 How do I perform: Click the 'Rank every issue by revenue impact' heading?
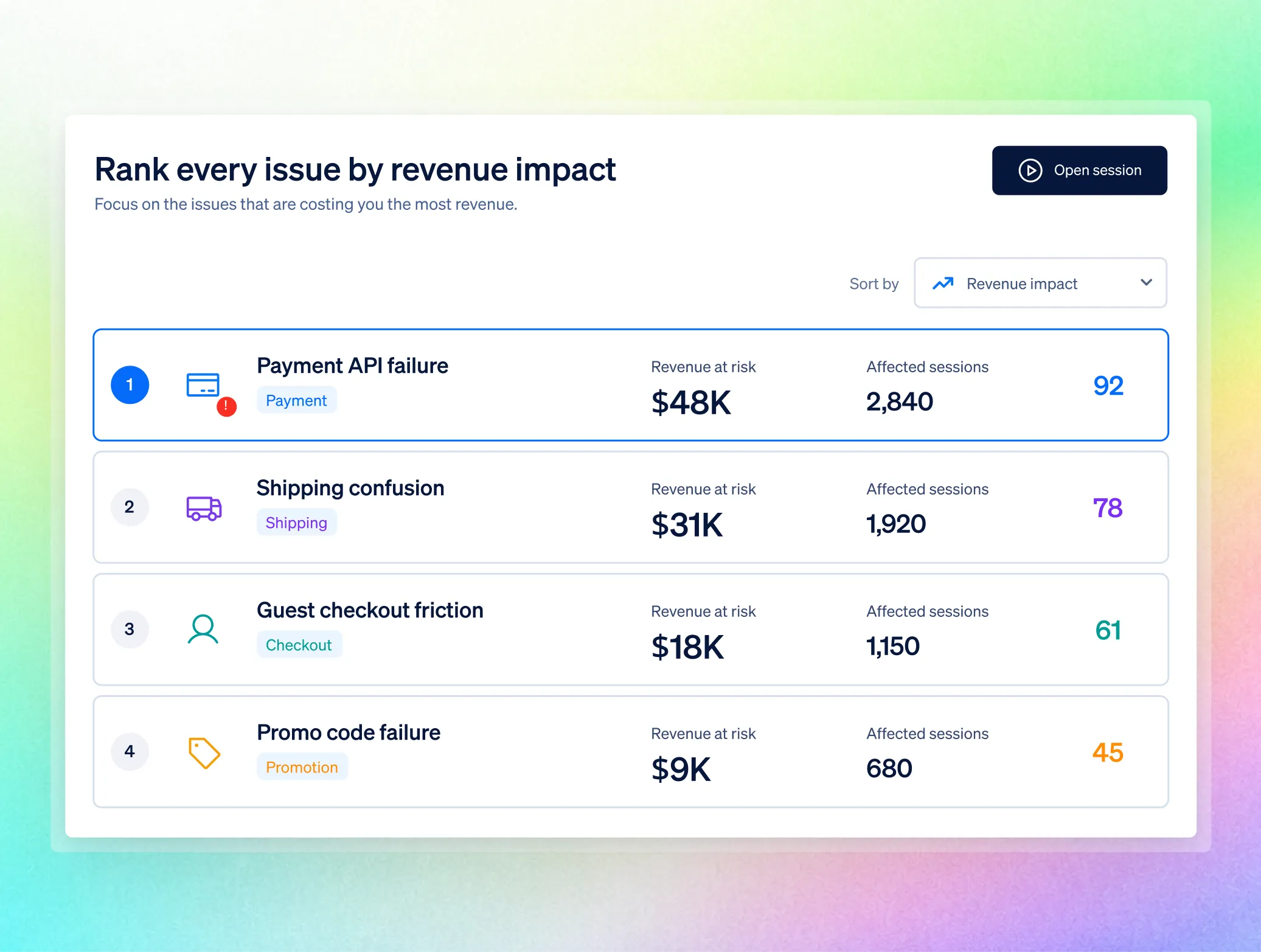pos(355,169)
